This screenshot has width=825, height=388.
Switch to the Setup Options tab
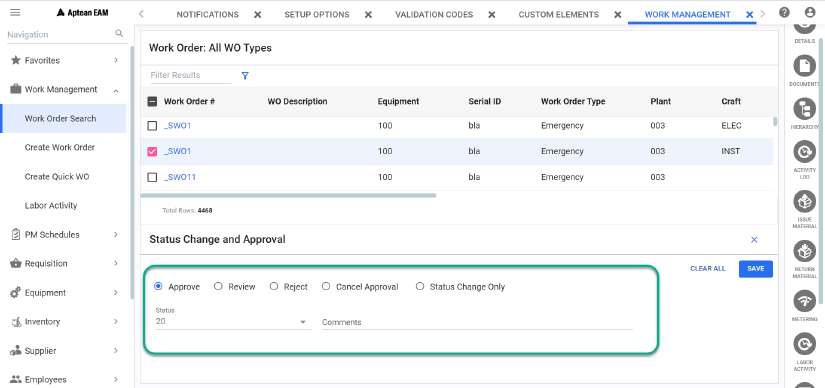317,15
